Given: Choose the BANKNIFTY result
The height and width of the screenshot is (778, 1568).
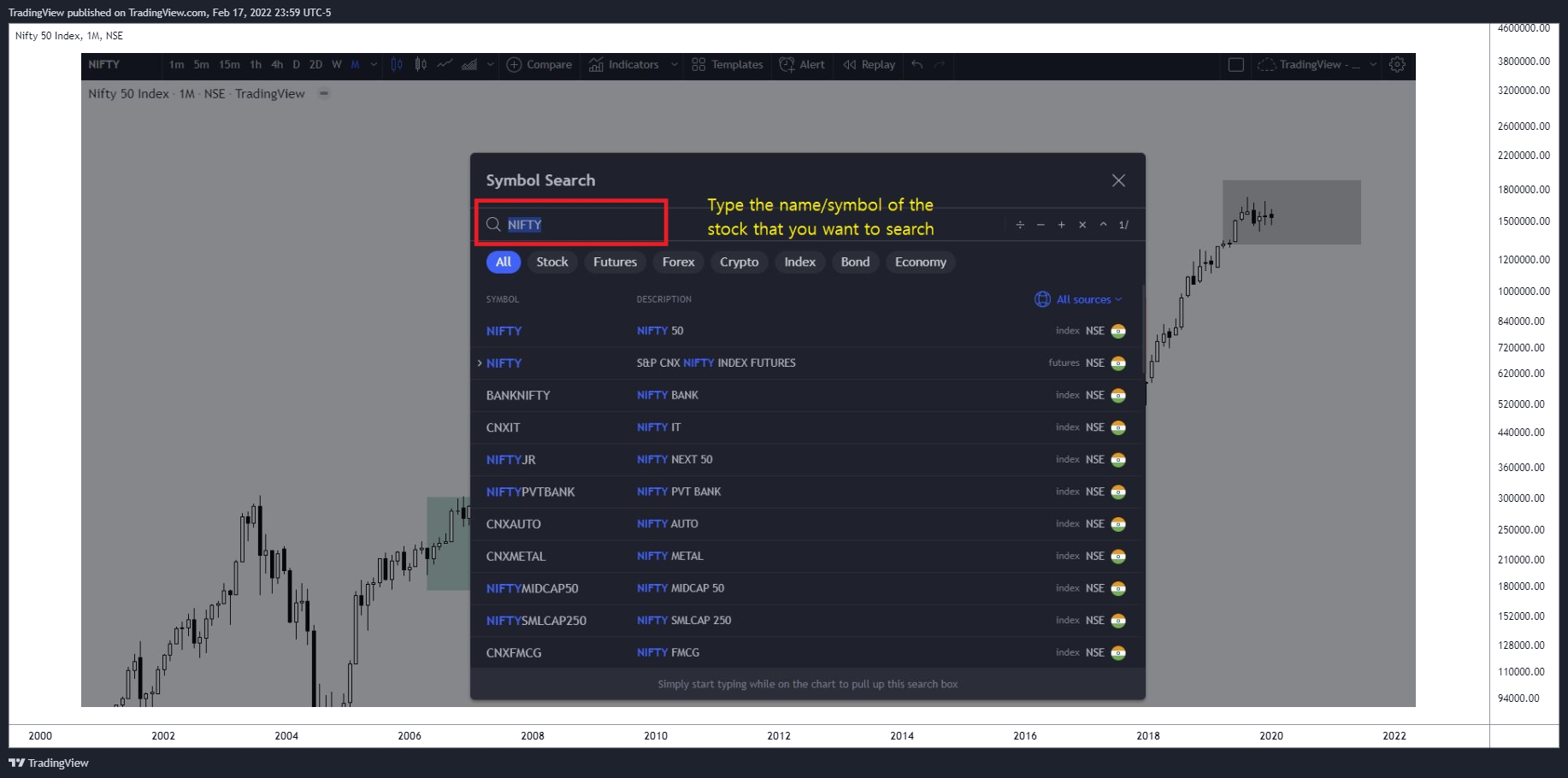Looking at the screenshot, I should (805, 395).
